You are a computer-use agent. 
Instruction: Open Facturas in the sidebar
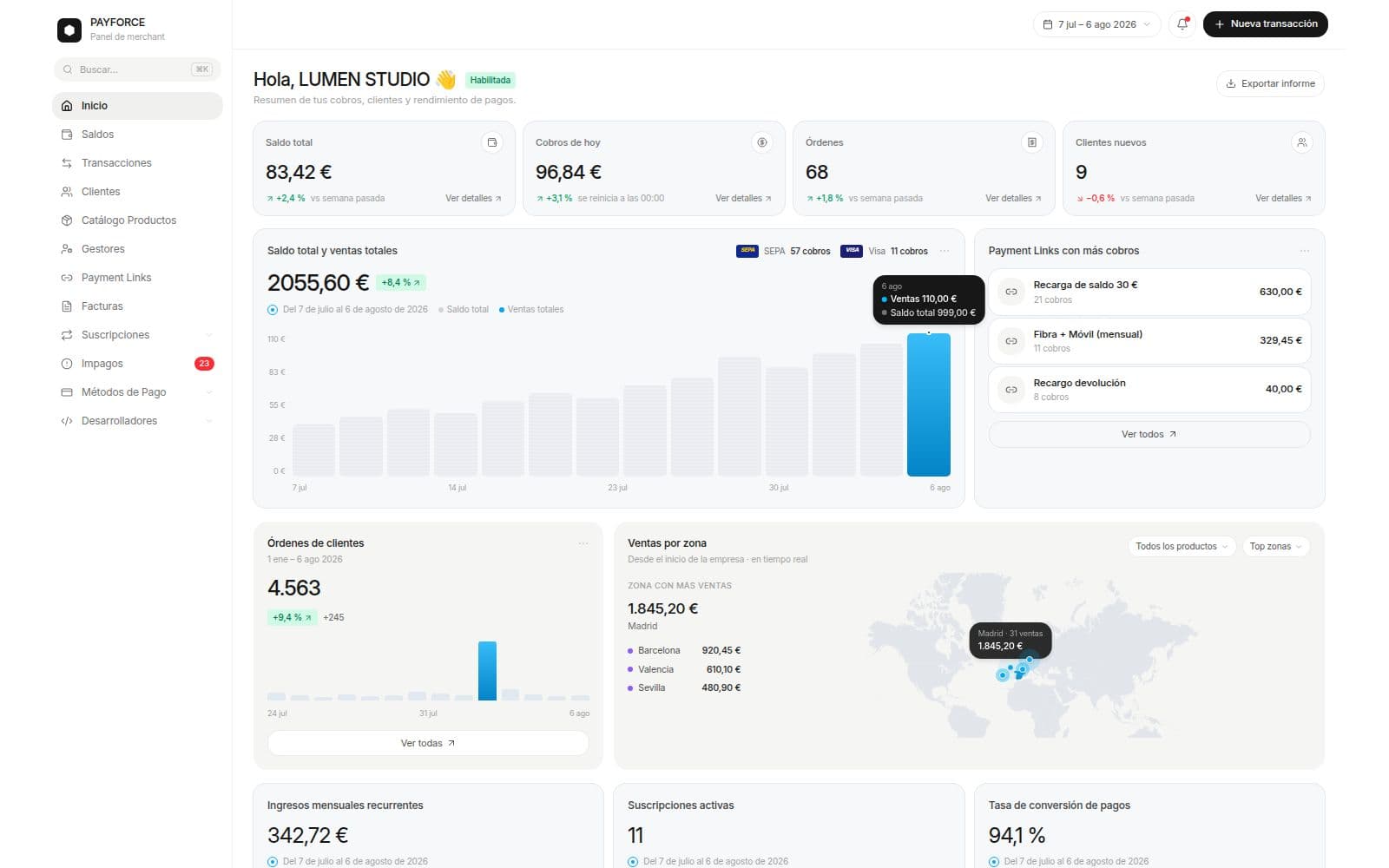point(137,306)
